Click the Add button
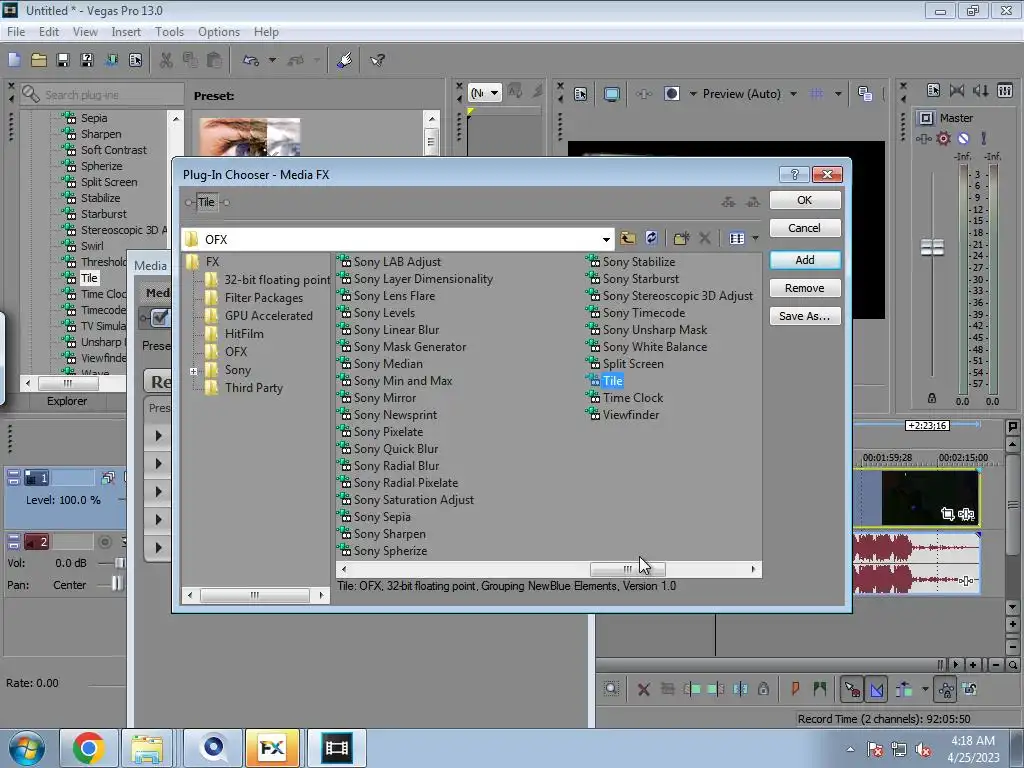Screen dimensions: 1024x768 tap(805, 260)
